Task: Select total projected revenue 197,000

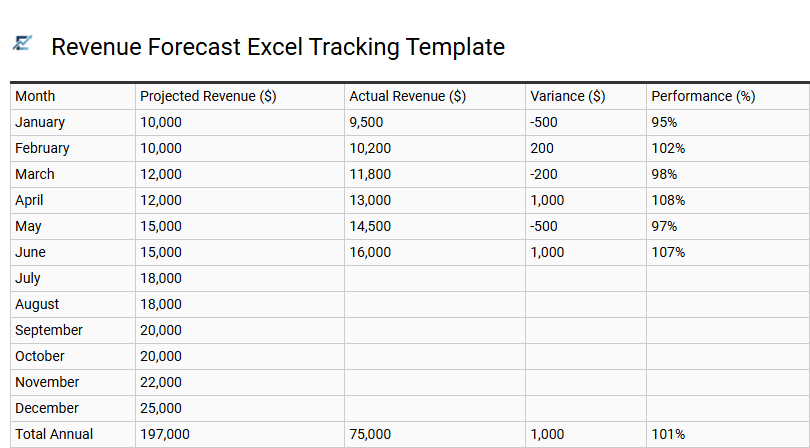Action: 165,434
